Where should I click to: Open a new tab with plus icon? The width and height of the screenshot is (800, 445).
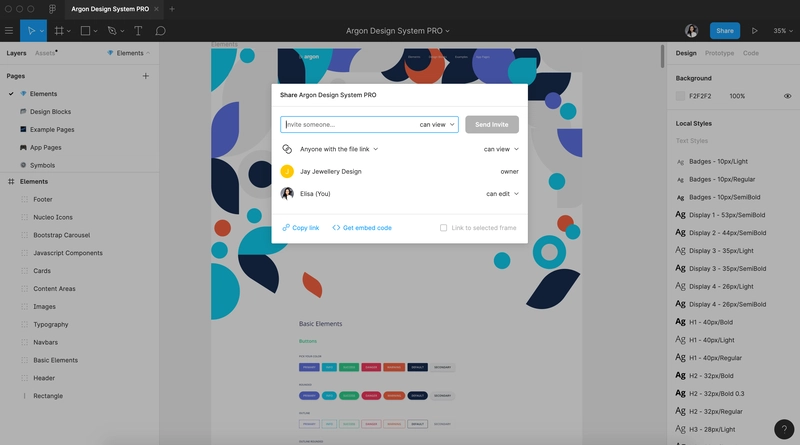172,9
